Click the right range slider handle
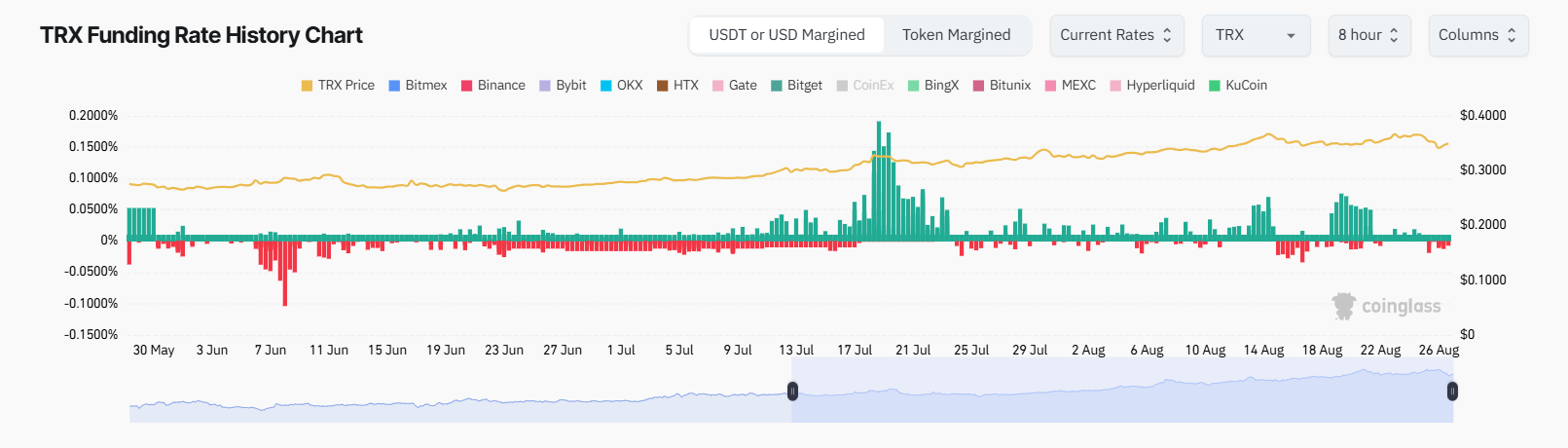The width and height of the screenshot is (1568, 448). click(1452, 392)
